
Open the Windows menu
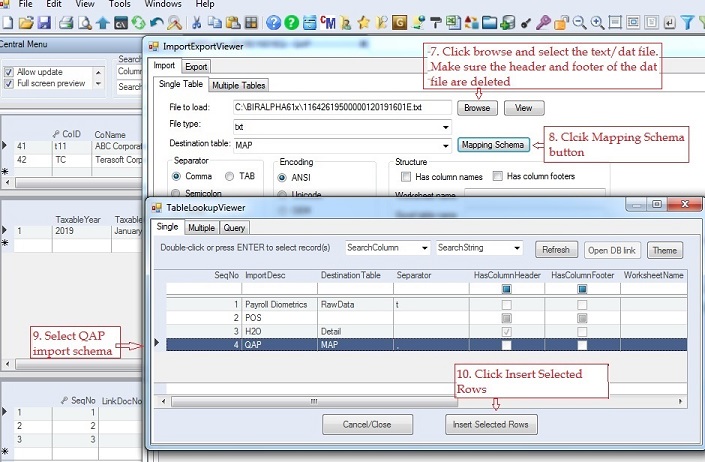tap(163, 4)
